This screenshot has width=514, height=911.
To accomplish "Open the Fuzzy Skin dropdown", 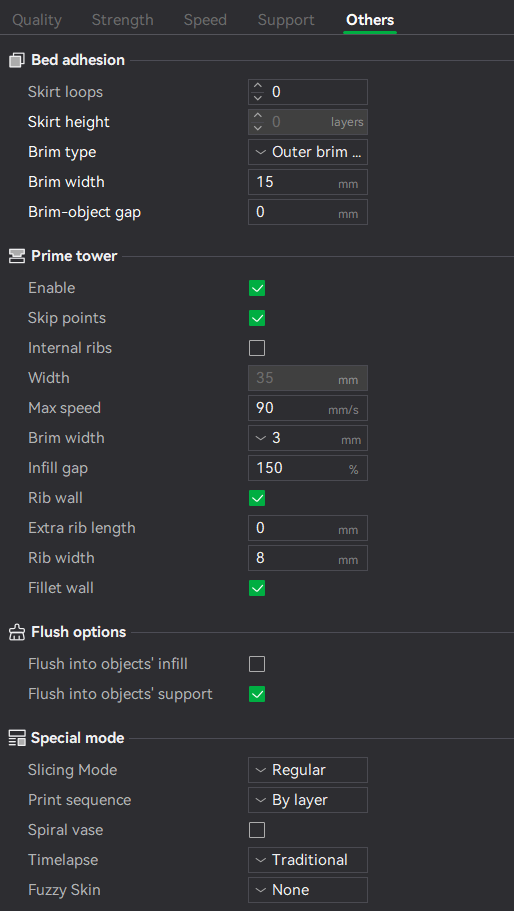I will tap(308, 890).
